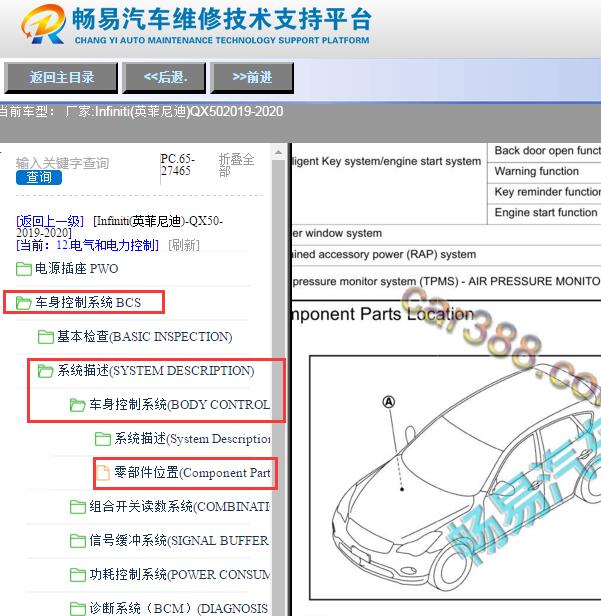Click the 返回主目录 button
The width and height of the screenshot is (601, 616).
pos(61,77)
